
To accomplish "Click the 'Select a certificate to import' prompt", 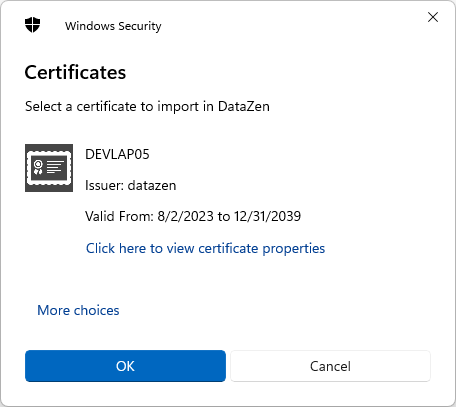I will 147,107.
